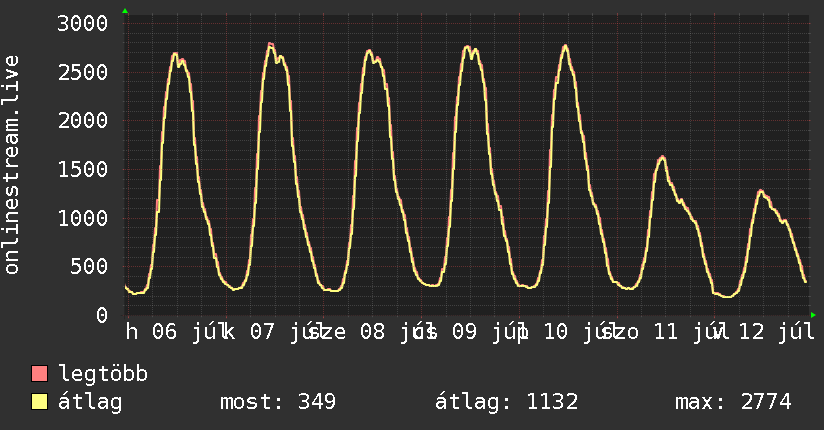Viewport: 824px width, 430px height.
Task: Click the yellow átlag legend swatch
Action: 39,402
